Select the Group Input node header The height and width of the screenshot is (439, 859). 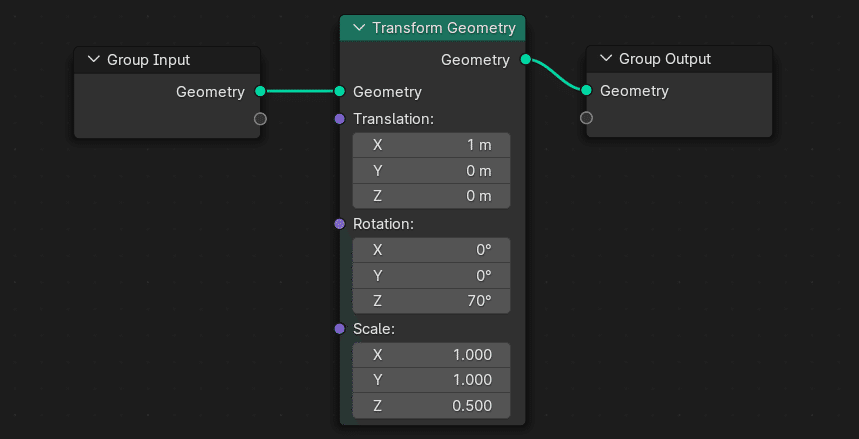[x=167, y=60]
